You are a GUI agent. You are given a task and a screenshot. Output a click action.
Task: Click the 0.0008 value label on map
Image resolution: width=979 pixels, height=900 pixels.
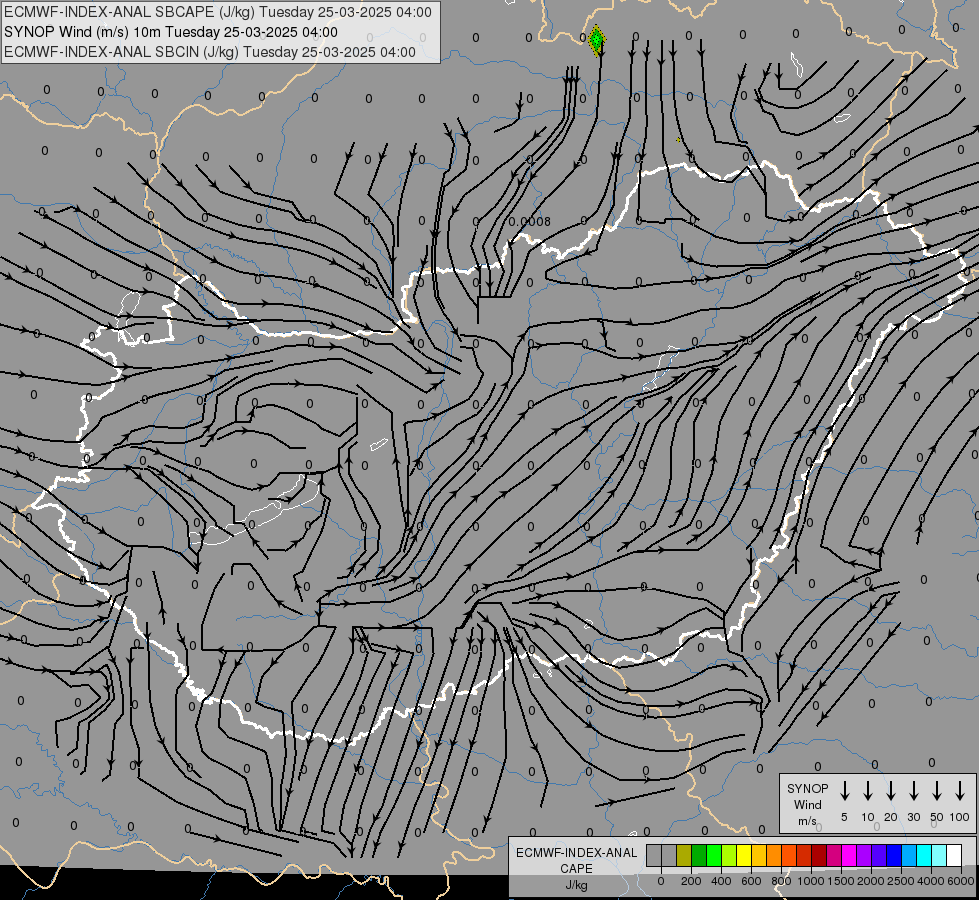529,222
